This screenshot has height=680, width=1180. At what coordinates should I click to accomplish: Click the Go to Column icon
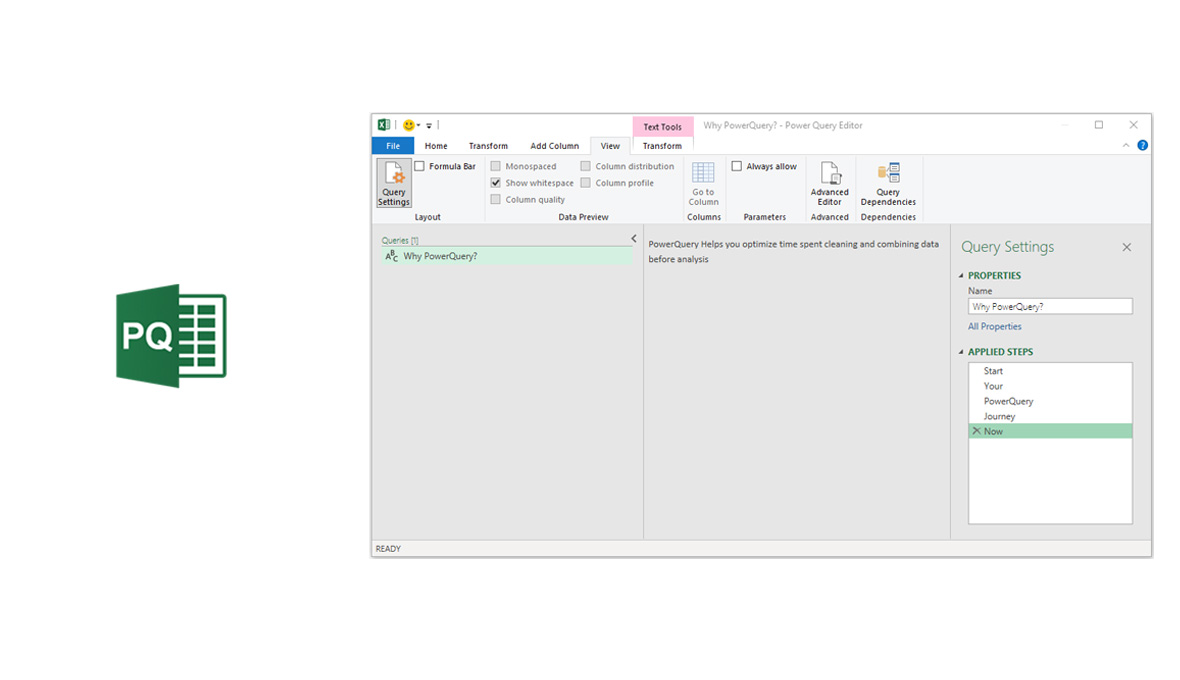(703, 183)
